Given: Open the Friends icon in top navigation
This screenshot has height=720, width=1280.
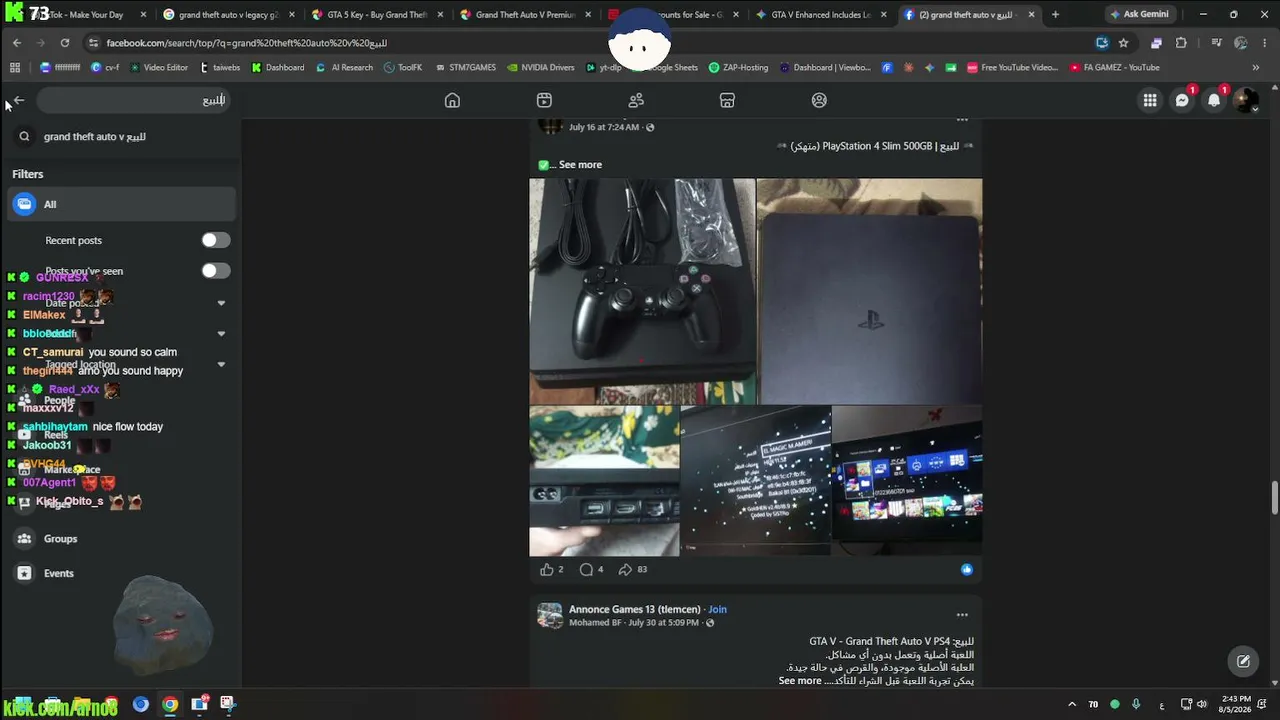Looking at the screenshot, I should pyautogui.click(x=636, y=100).
